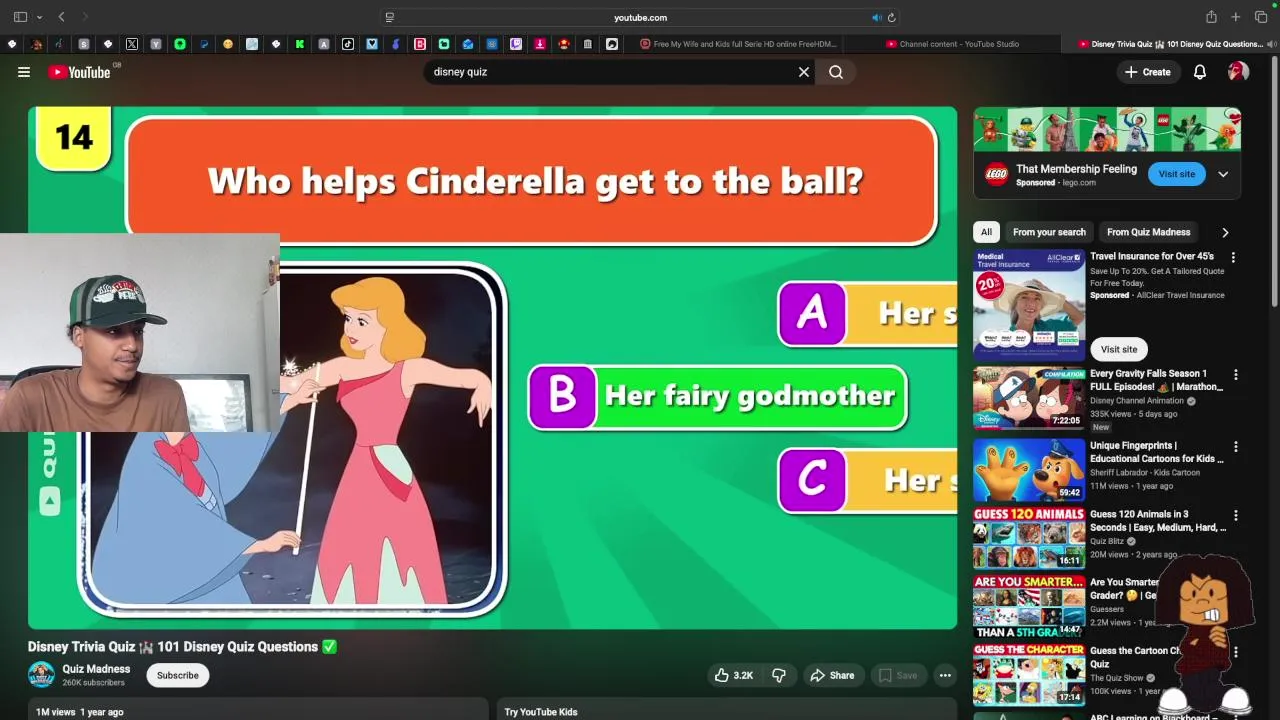Open Safari sidebar dropdown arrow
The image size is (1280, 720).
pos(39,17)
